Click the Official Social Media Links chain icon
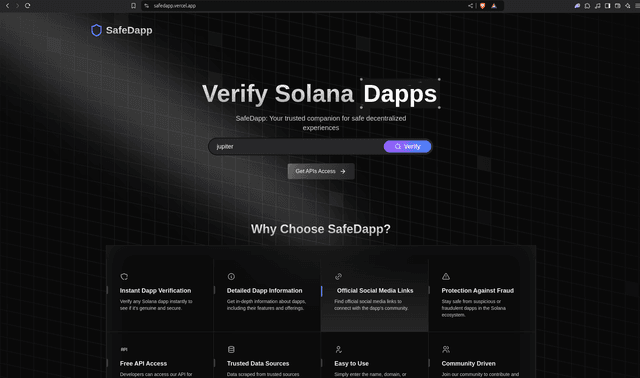This screenshot has height=378, width=640. pos(338,276)
